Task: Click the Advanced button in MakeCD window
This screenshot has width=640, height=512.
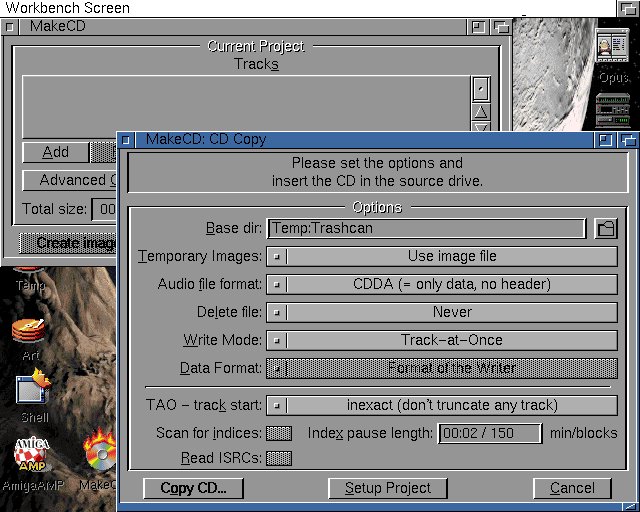Action: 69,180
